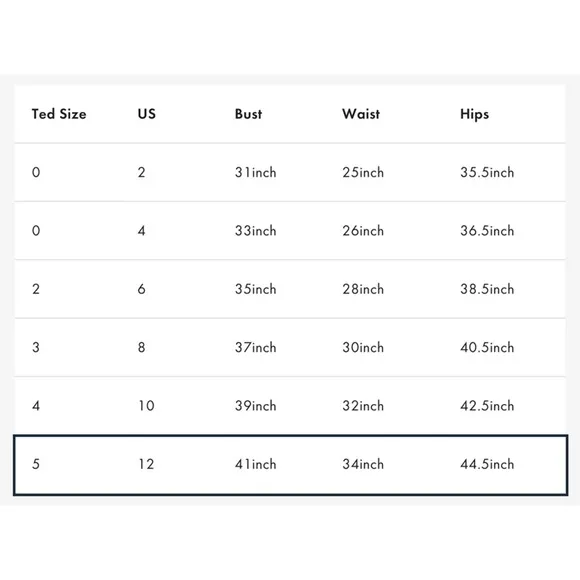Click the Hips column header
Image resolution: width=580 pixels, height=580 pixels.
474,114
